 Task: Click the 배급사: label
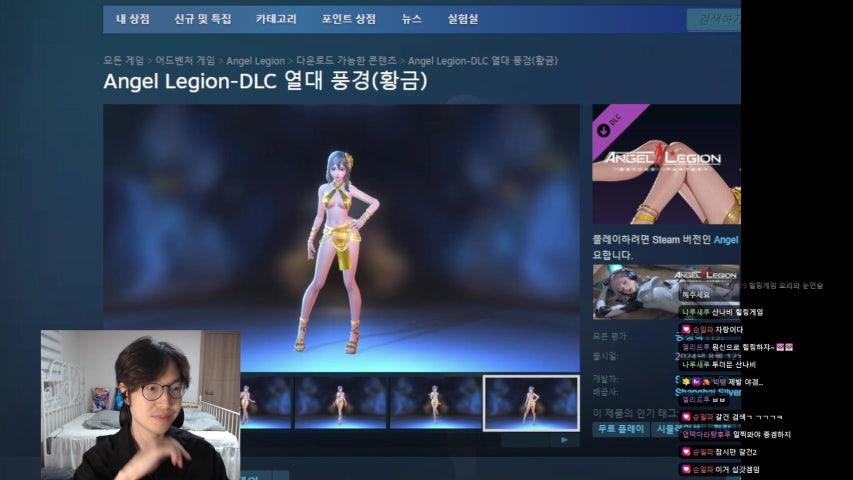point(605,392)
